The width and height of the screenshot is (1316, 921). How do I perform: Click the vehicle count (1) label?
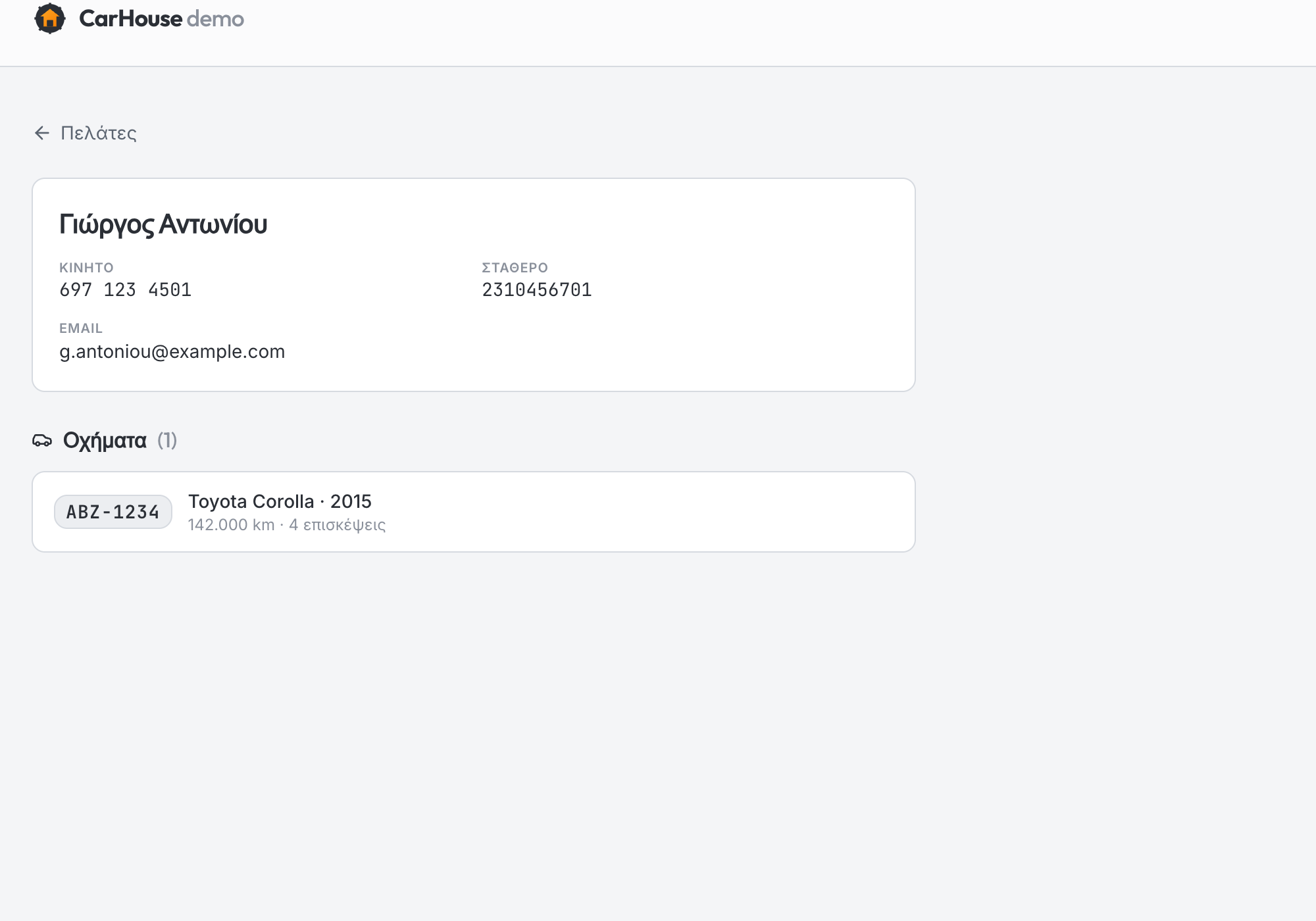click(x=167, y=440)
